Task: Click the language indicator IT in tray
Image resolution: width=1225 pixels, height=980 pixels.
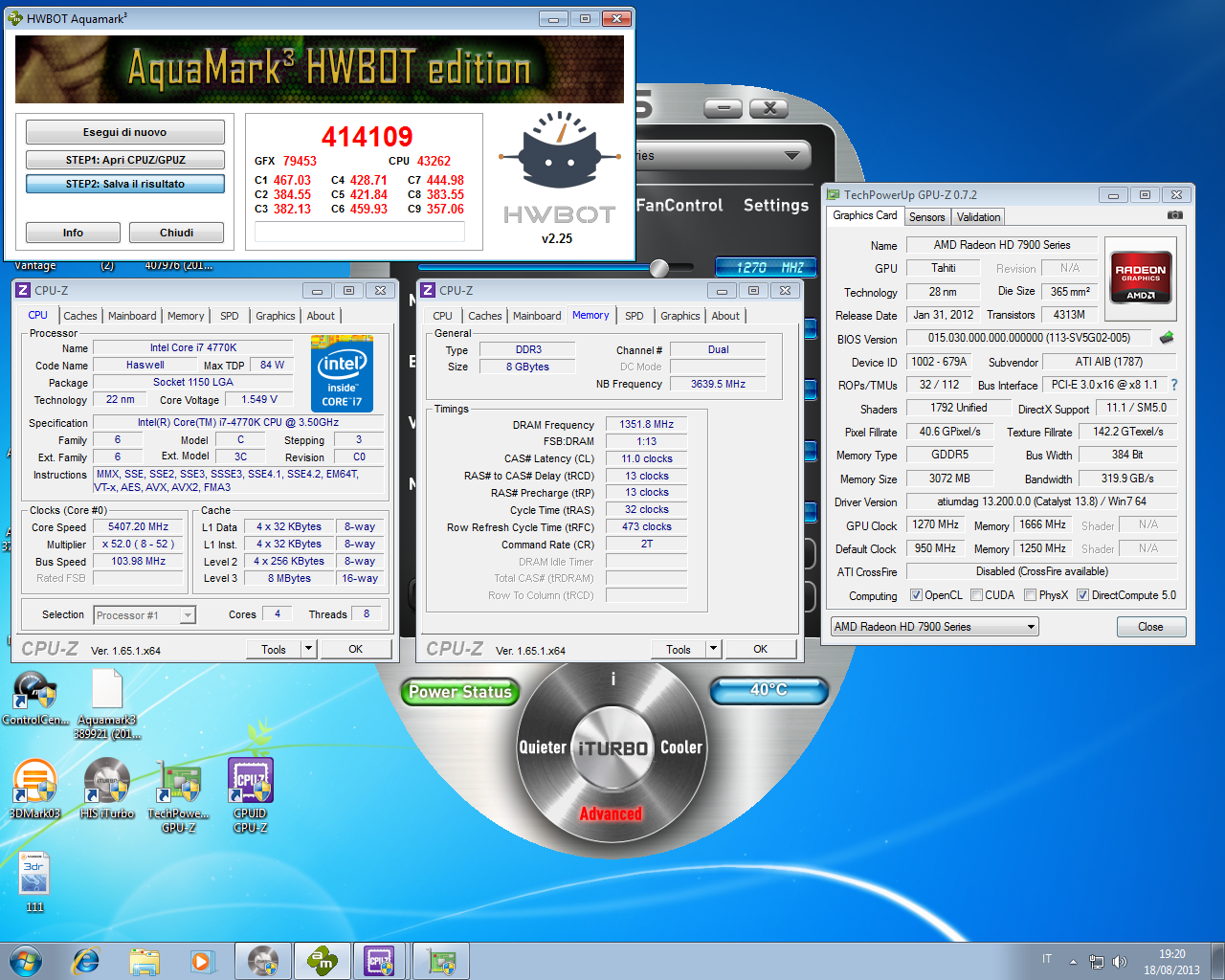Action: click(x=1047, y=959)
